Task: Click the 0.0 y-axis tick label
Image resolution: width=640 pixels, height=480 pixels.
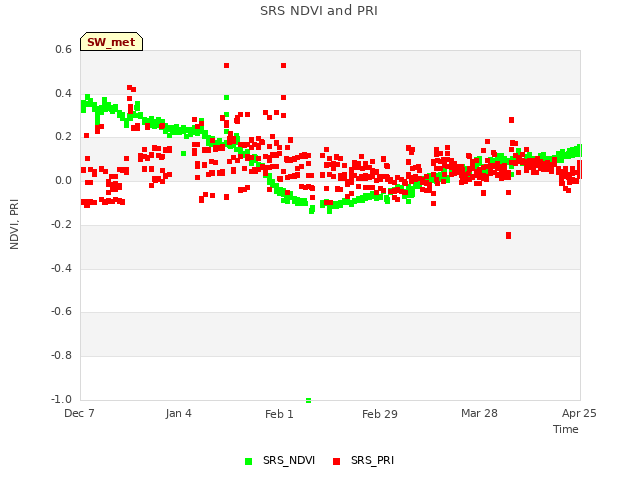Action: tap(63, 180)
